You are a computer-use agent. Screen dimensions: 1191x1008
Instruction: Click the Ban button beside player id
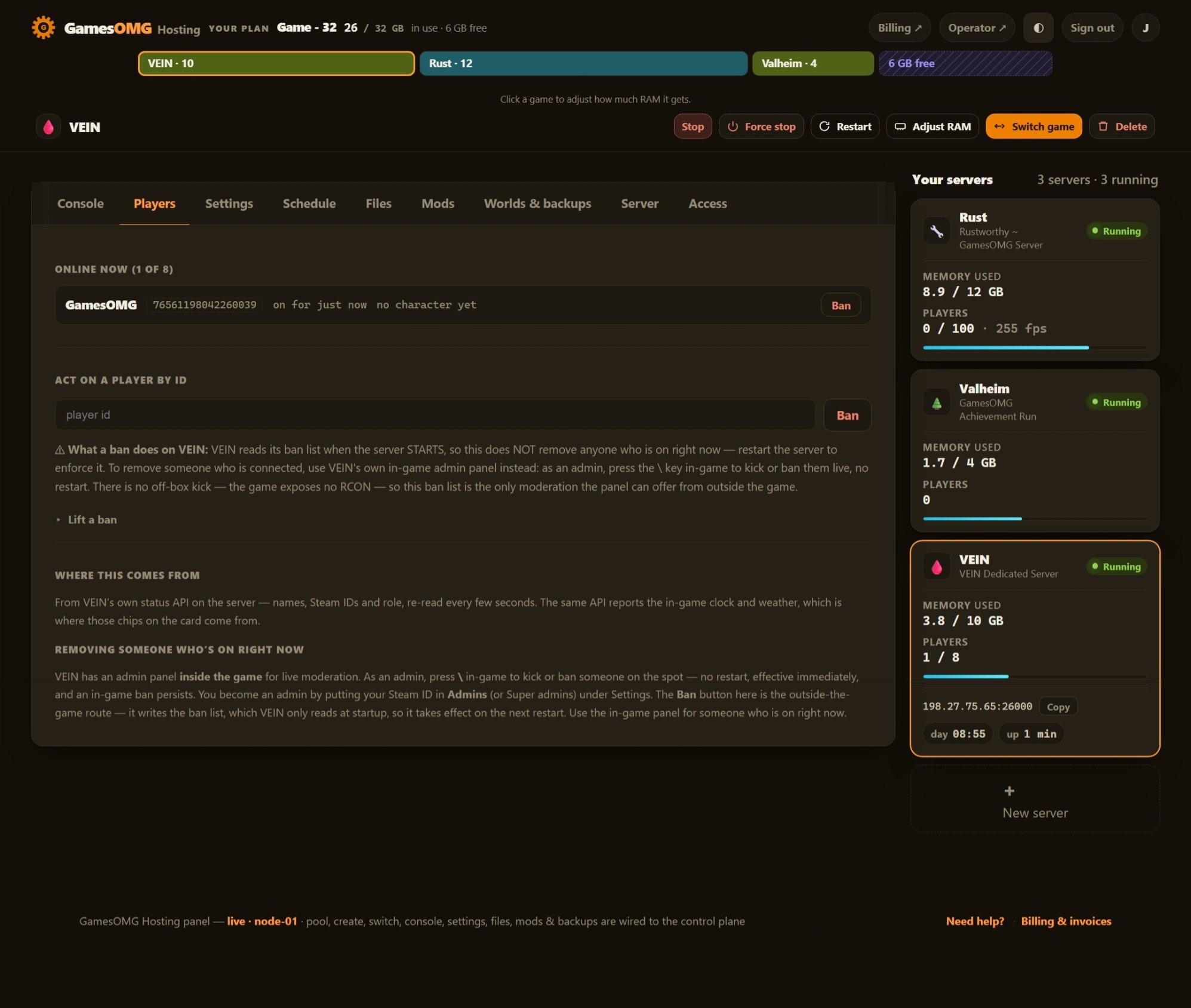[x=847, y=415]
